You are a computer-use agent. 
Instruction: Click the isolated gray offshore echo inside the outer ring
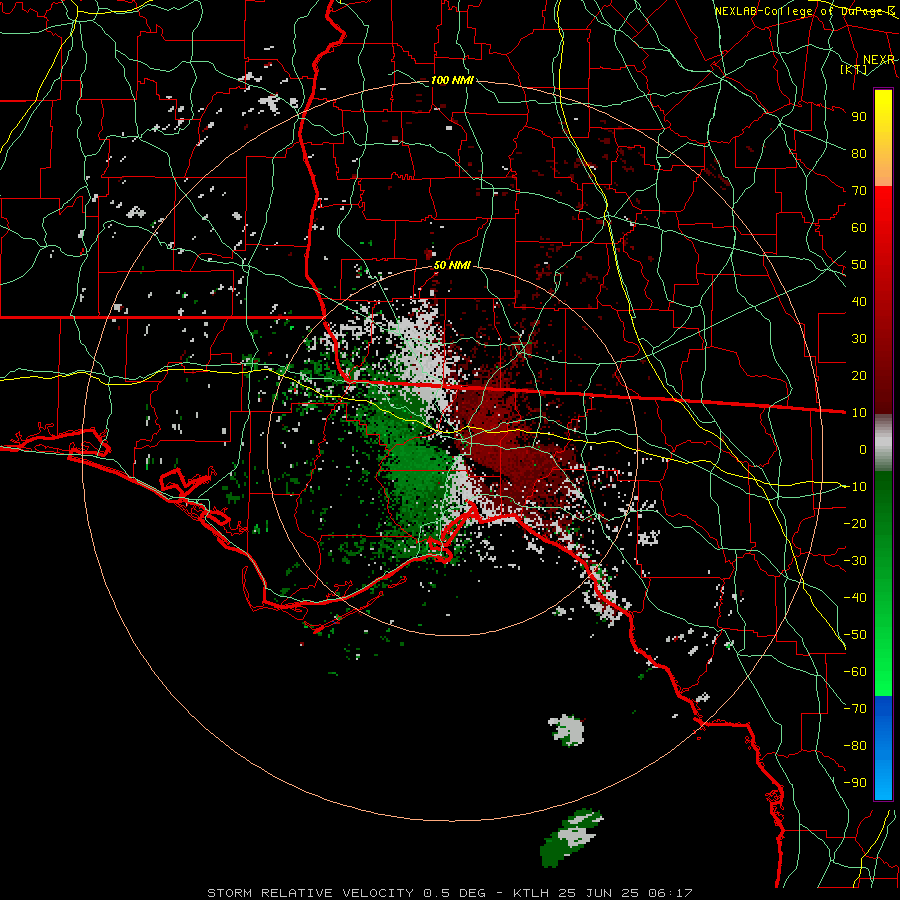click(567, 730)
